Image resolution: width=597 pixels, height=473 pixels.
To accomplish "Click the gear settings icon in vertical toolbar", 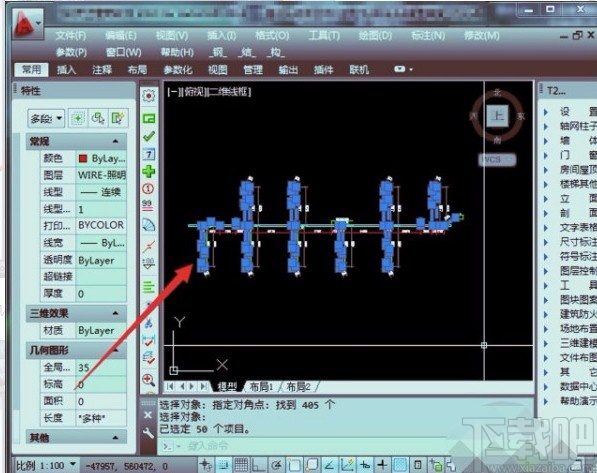I will pyautogui.click(x=148, y=96).
